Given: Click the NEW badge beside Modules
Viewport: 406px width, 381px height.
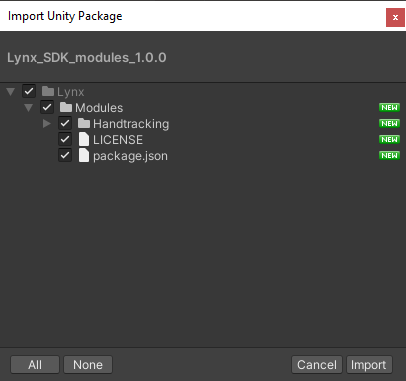Looking at the screenshot, I should point(389,107).
